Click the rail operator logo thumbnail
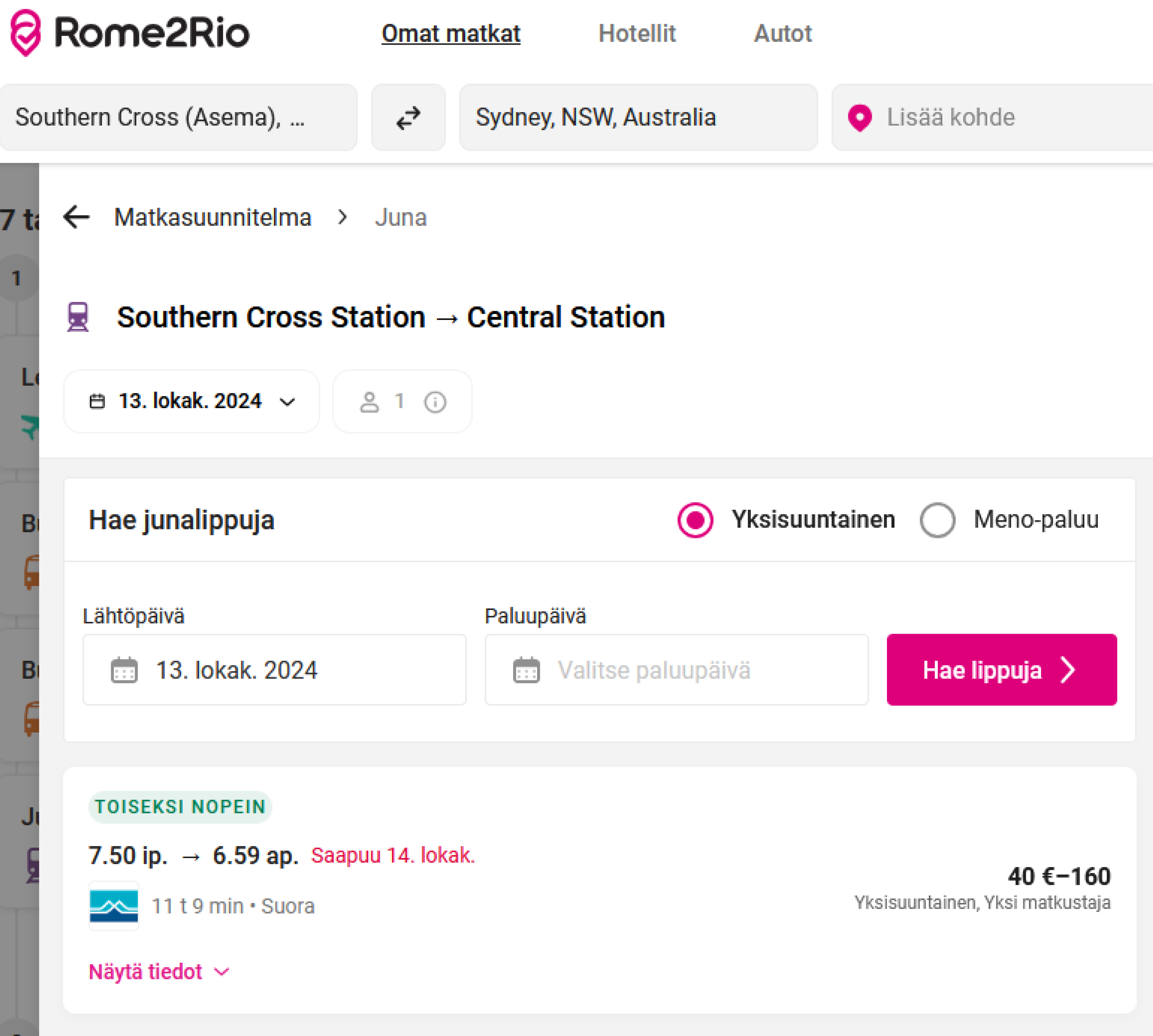The image size is (1153, 1036). click(114, 906)
